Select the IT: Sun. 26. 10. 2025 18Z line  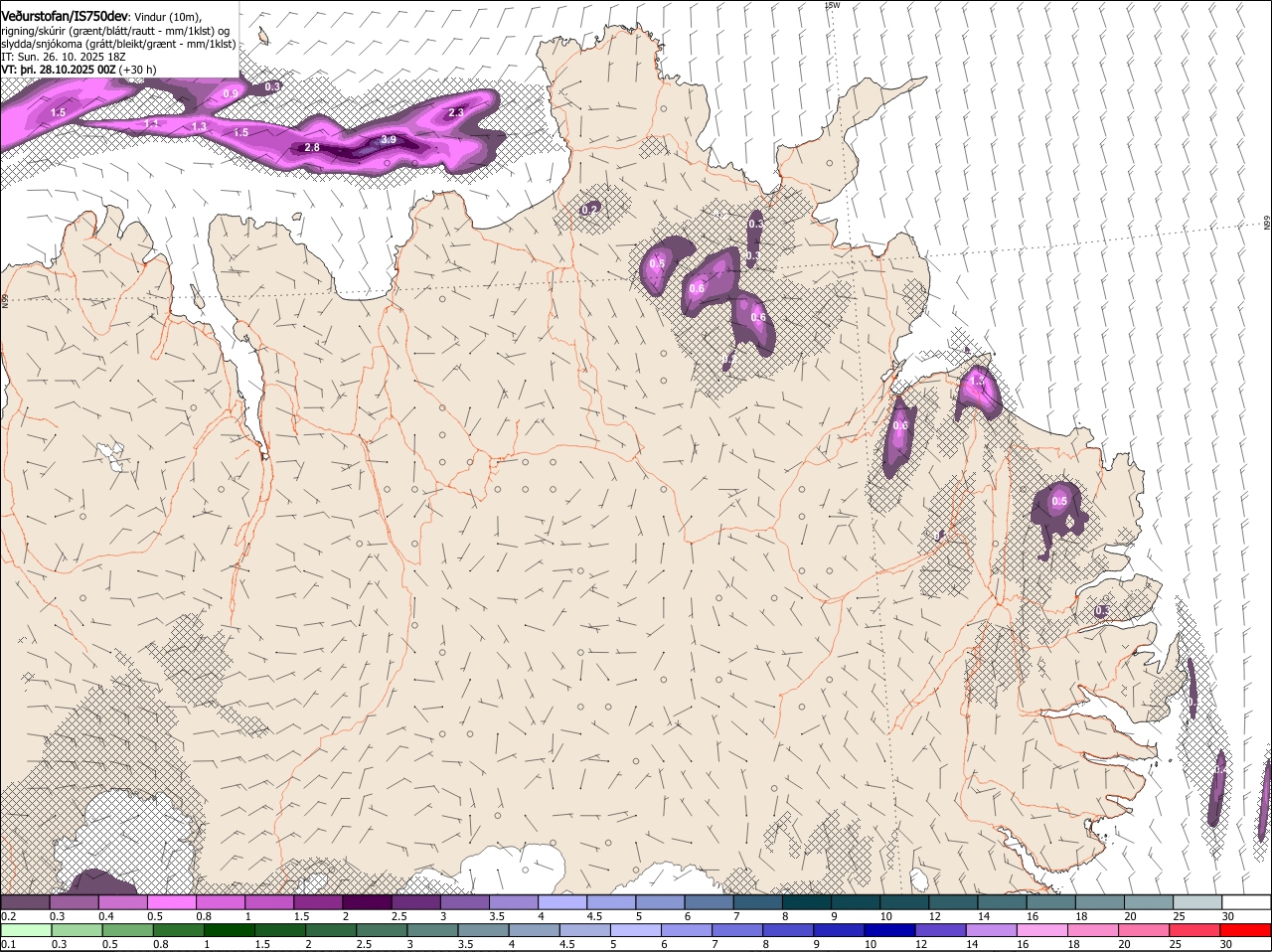64,57
